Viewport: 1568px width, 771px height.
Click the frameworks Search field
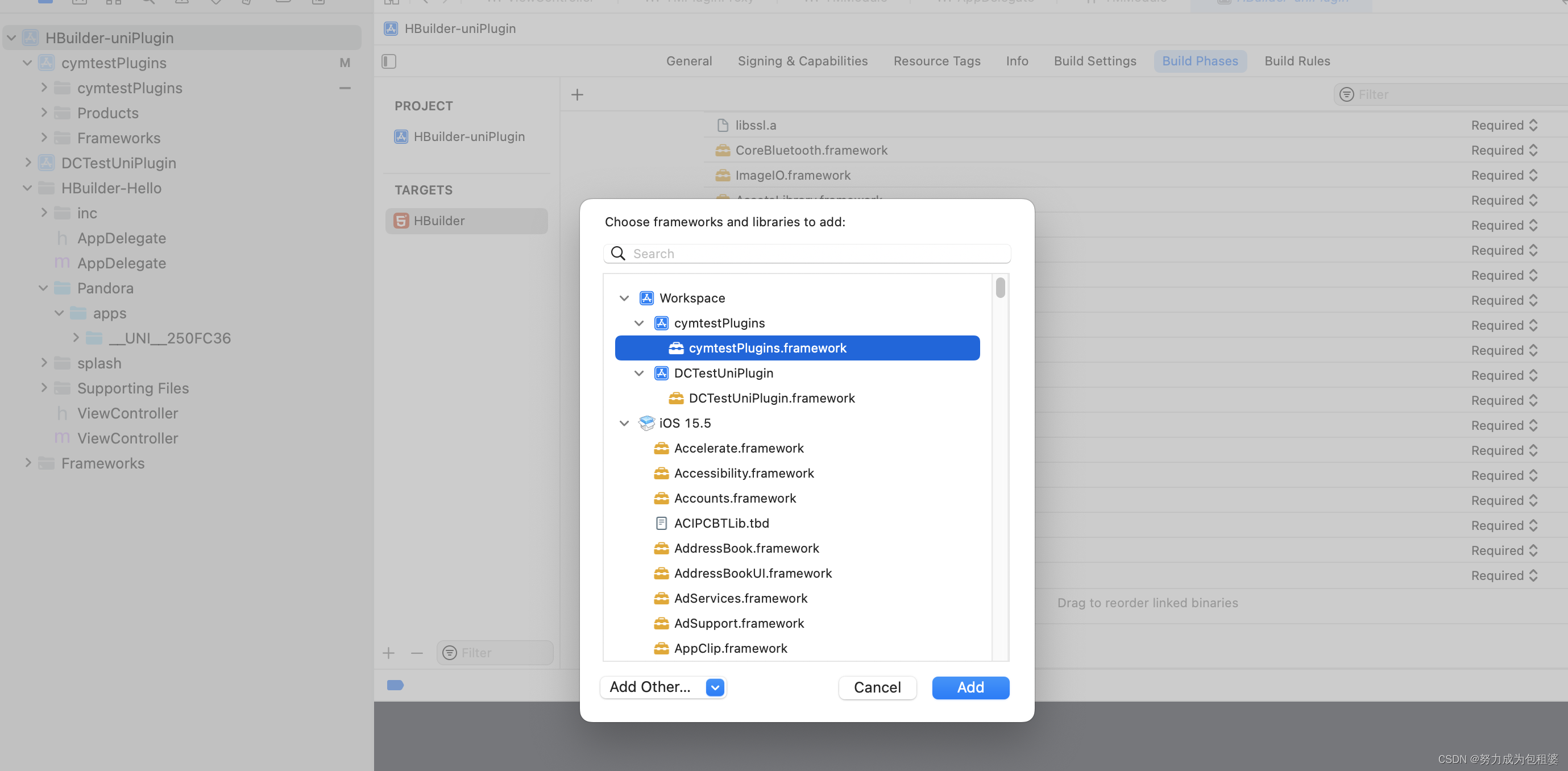[x=816, y=254]
